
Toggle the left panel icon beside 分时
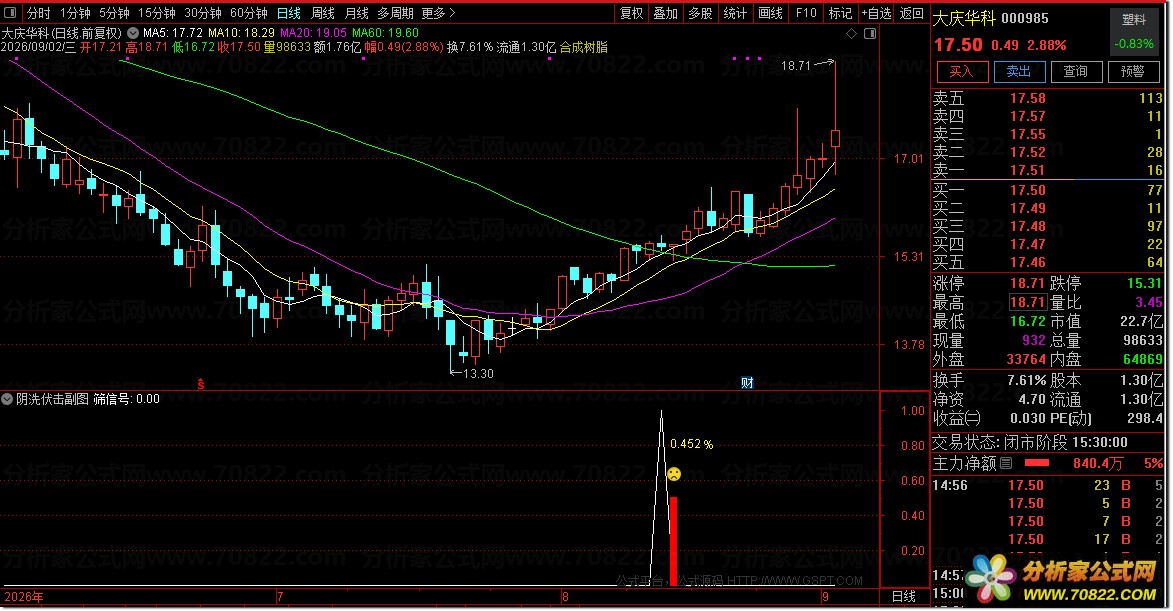[x=10, y=13]
